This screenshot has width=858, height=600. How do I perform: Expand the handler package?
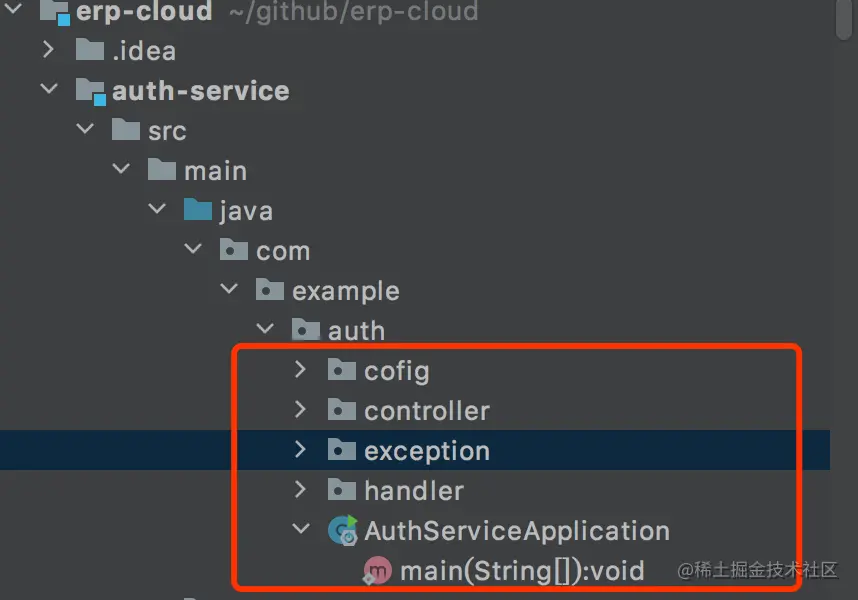(x=300, y=489)
